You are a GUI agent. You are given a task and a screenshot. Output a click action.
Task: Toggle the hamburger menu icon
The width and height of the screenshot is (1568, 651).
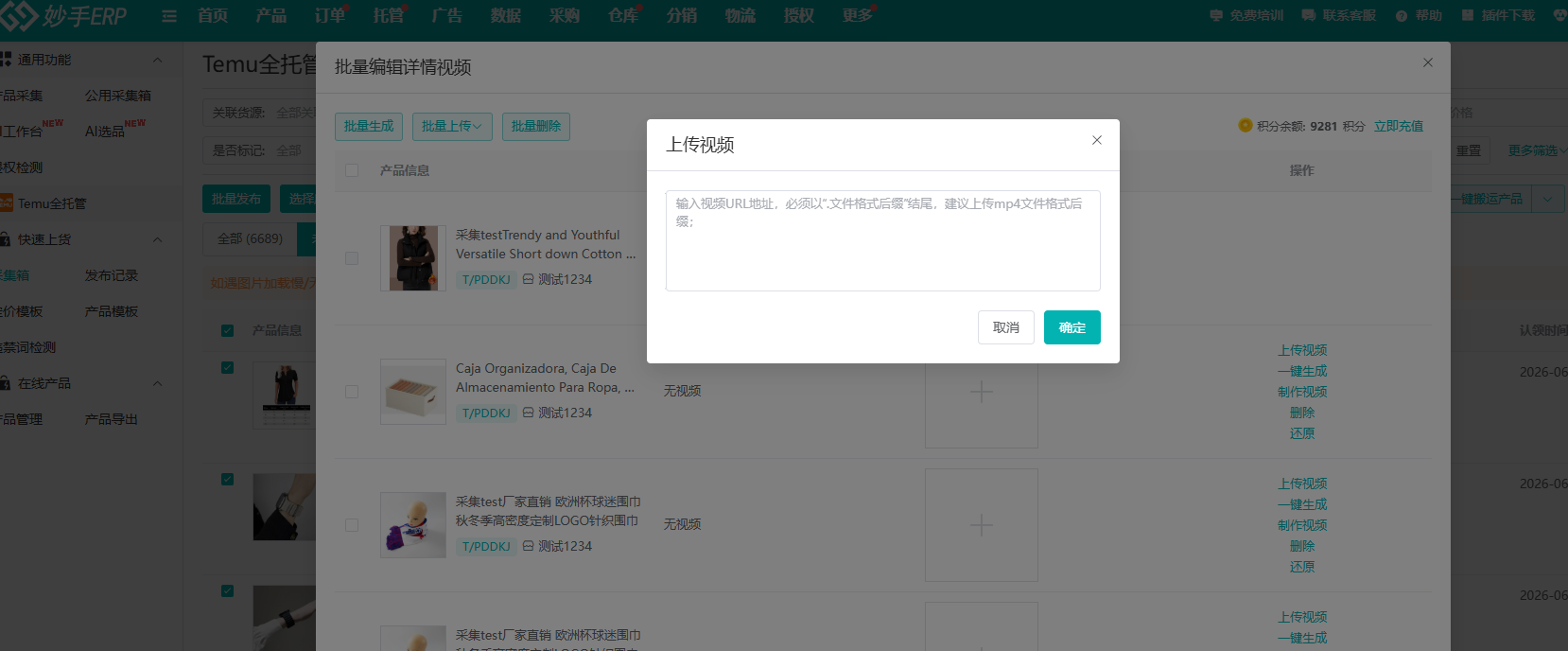(169, 16)
